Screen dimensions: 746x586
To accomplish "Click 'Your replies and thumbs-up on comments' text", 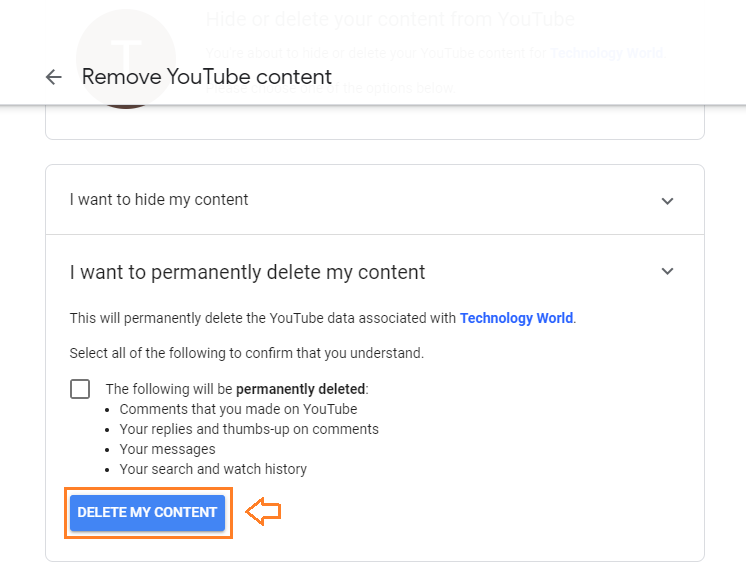I will point(249,430).
